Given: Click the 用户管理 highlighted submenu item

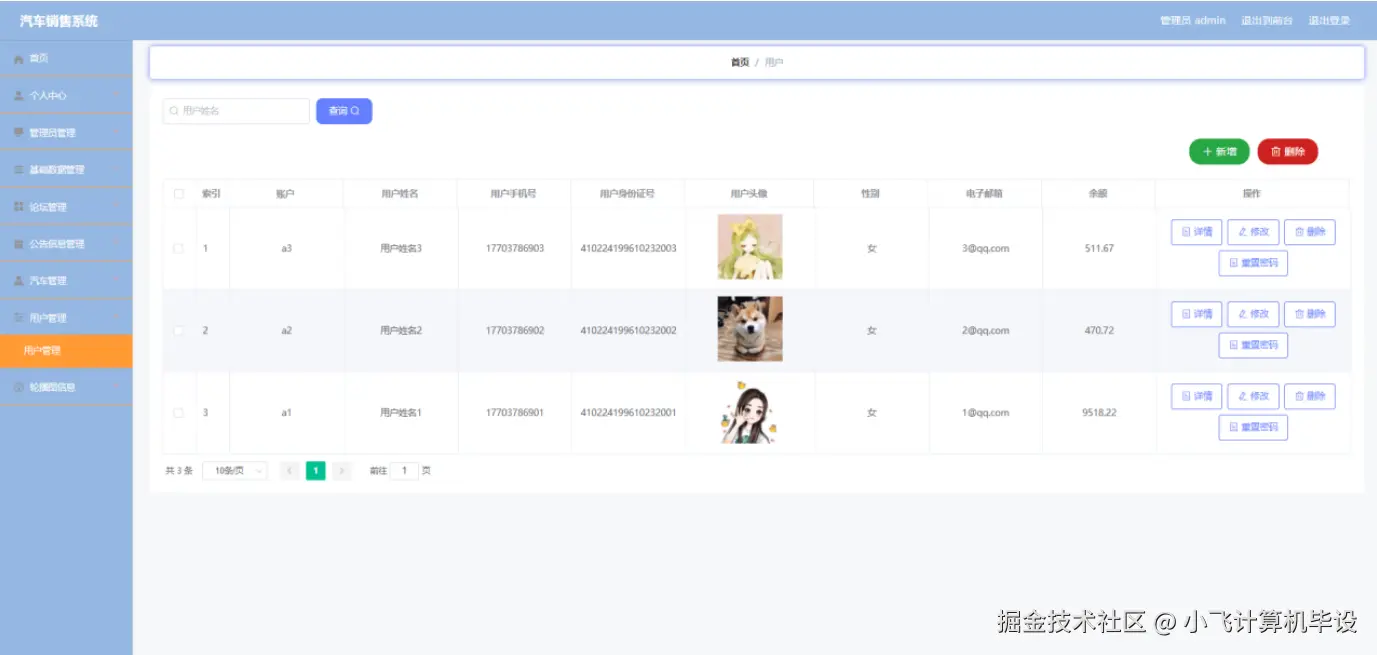Looking at the screenshot, I should coord(67,351).
